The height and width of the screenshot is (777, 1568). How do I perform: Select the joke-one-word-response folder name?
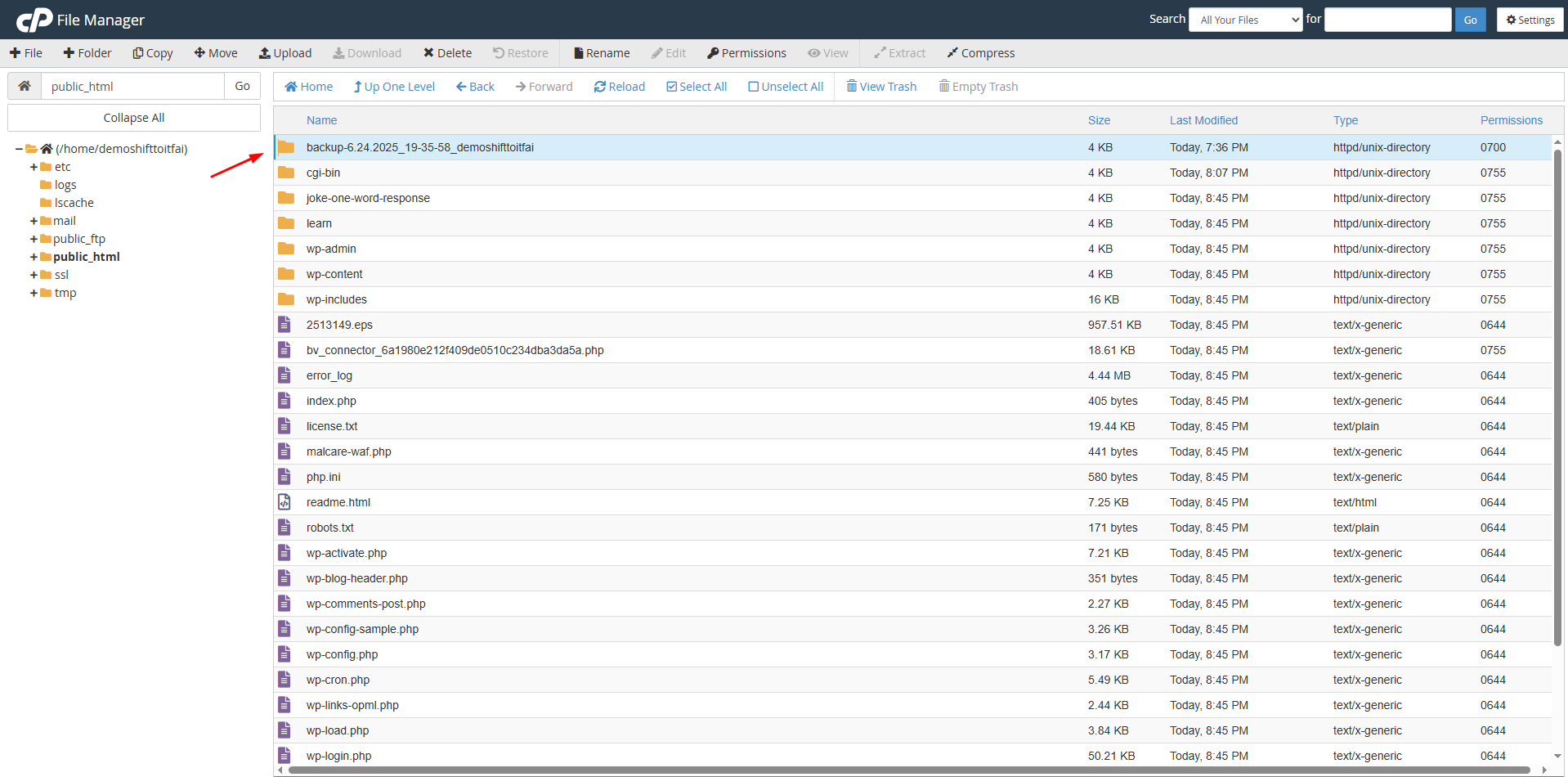(x=368, y=198)
